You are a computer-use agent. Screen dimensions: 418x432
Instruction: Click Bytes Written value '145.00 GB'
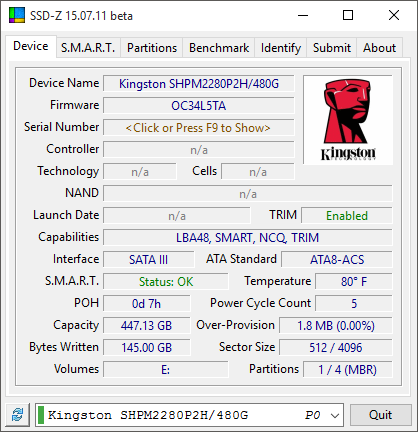click(147, 348)
